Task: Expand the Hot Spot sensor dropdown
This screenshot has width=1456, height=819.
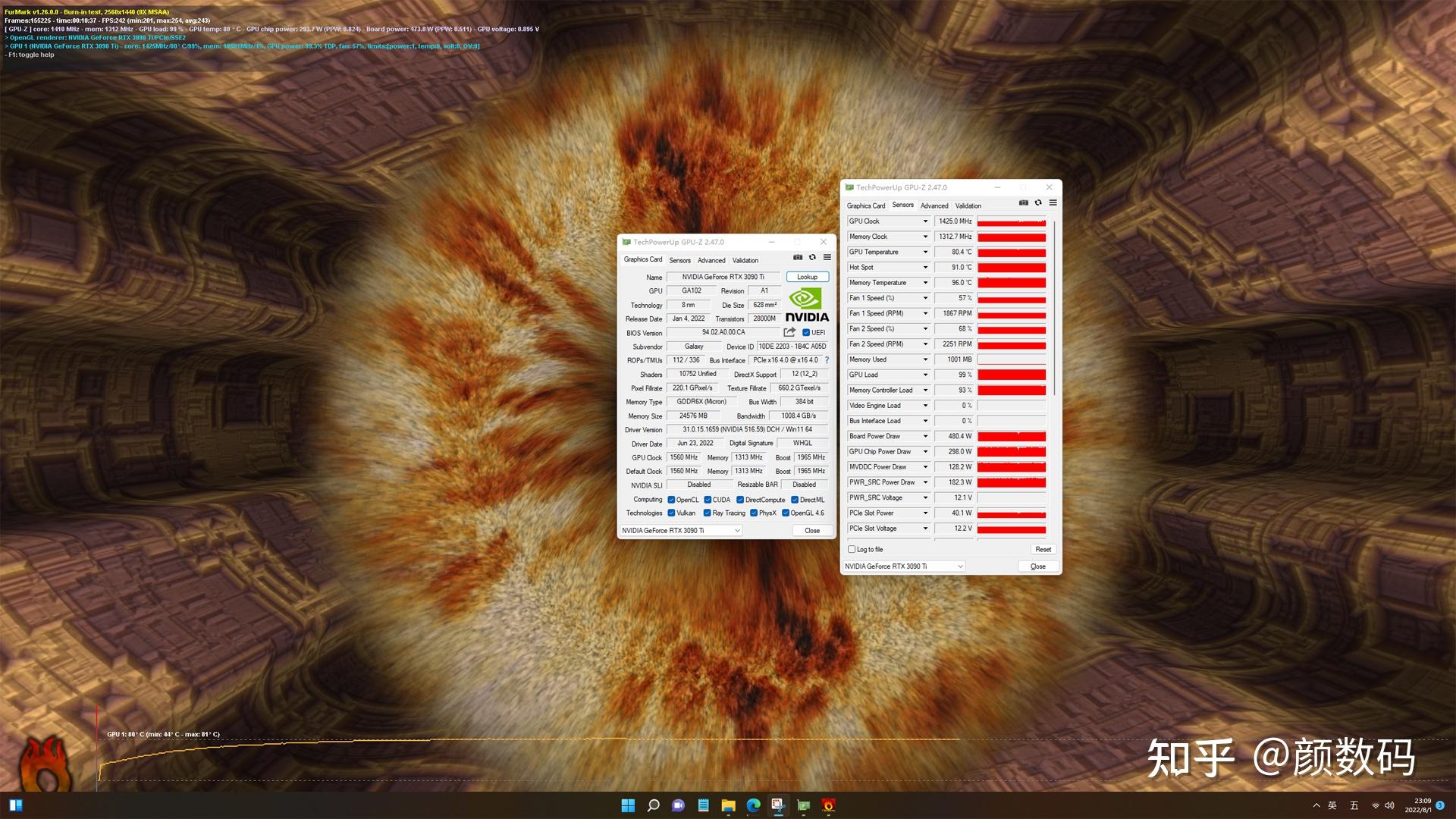Action: pos(924,267)
